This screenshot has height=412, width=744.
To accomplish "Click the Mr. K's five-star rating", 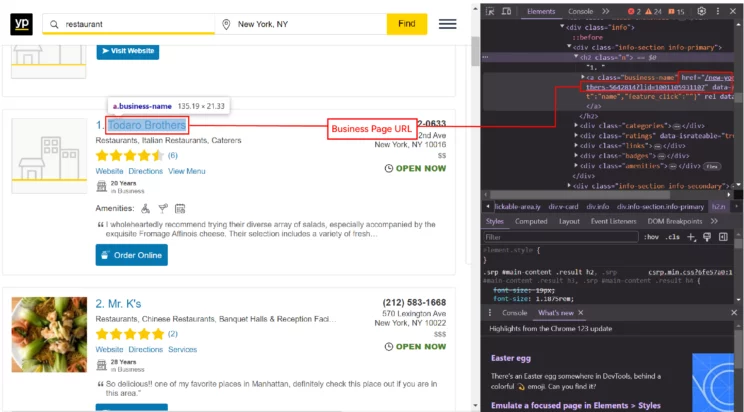I will click(x=130, y=334).
